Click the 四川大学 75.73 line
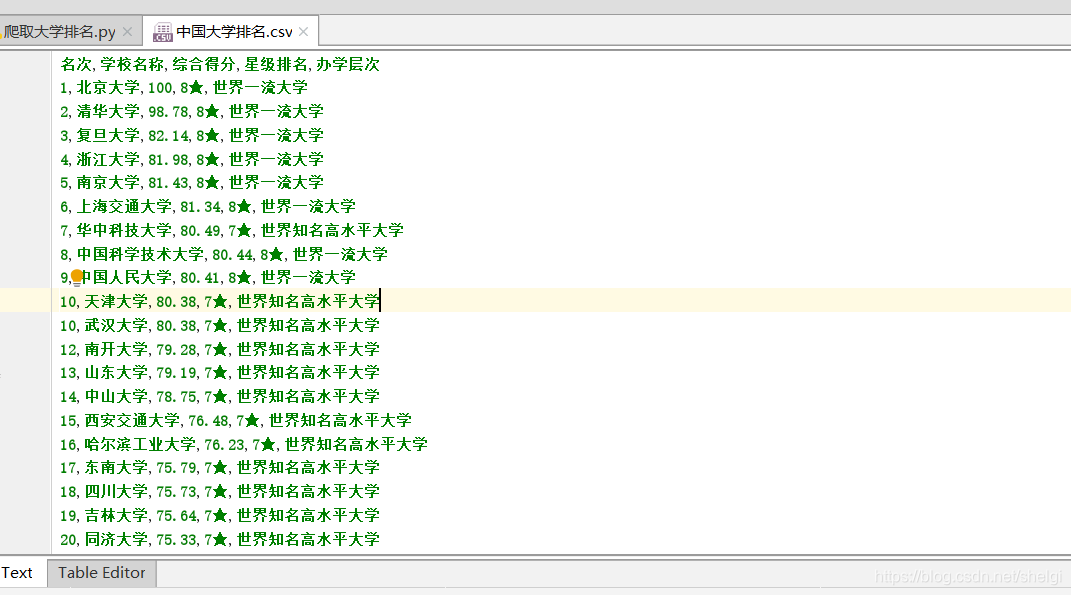The width and height of the screenshot is (1071, 595). pos(220,491)
